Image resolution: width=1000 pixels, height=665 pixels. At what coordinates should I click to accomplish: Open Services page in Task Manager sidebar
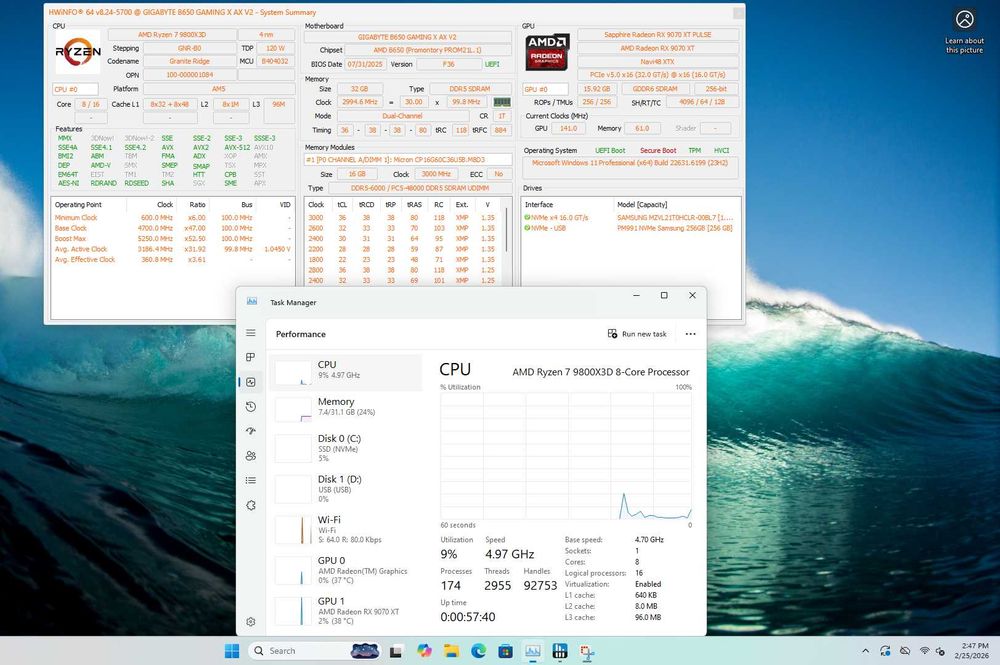coord(251,505)
